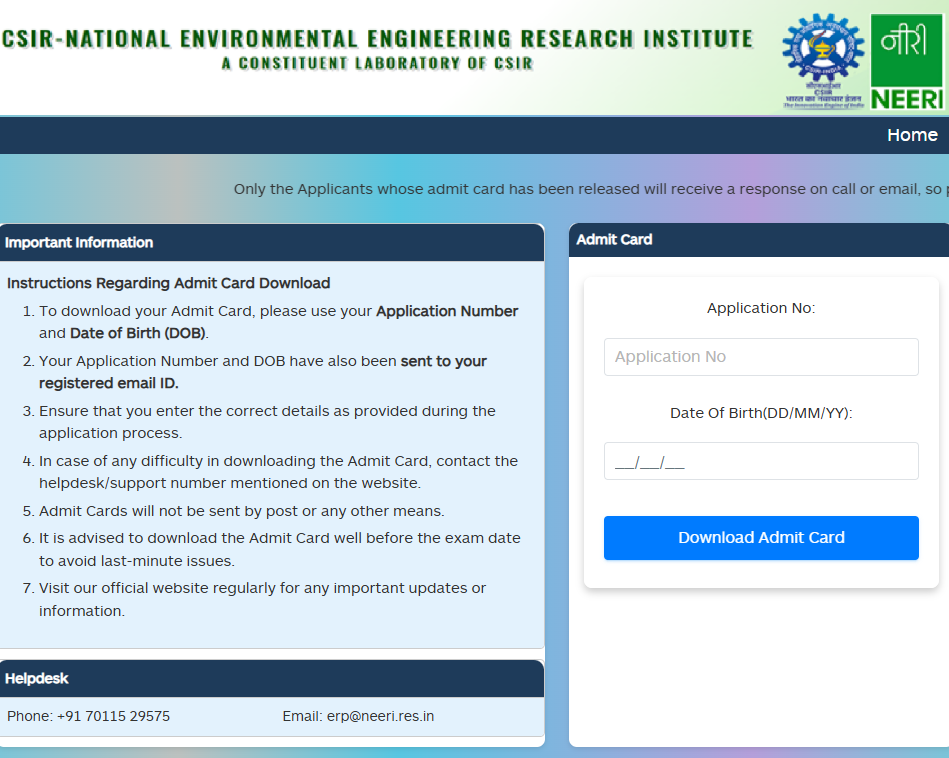Click instruction 5 about admit cards by post
This screenshot has height=758, width=949.
(x=241, y=511)
